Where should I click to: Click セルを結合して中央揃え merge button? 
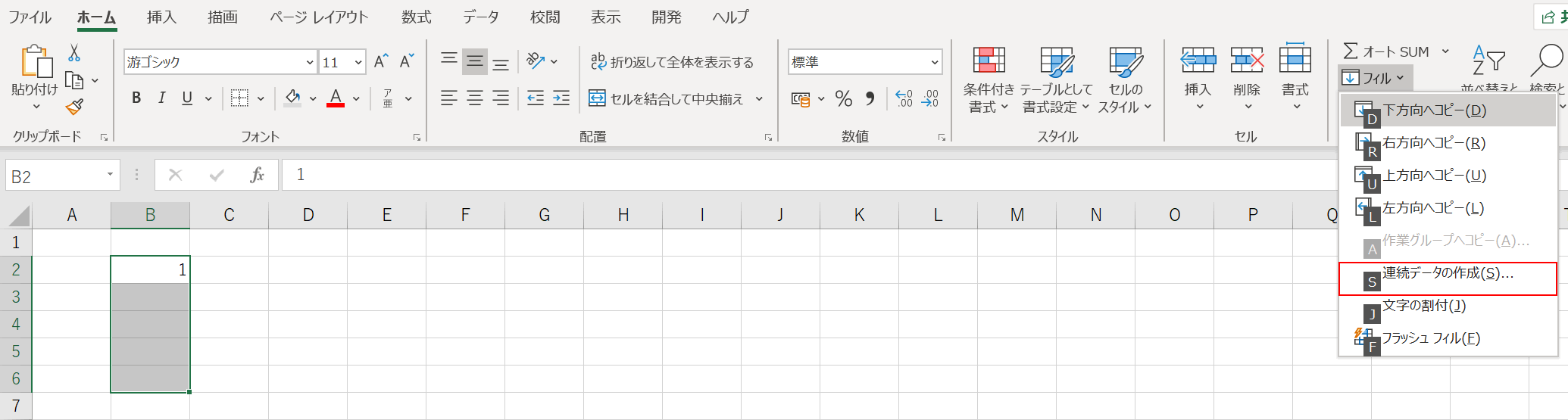[667, 98]
